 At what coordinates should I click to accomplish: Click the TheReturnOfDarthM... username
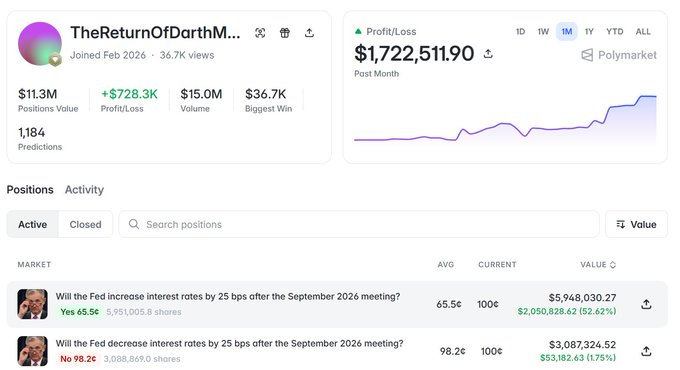click(155, 33)
